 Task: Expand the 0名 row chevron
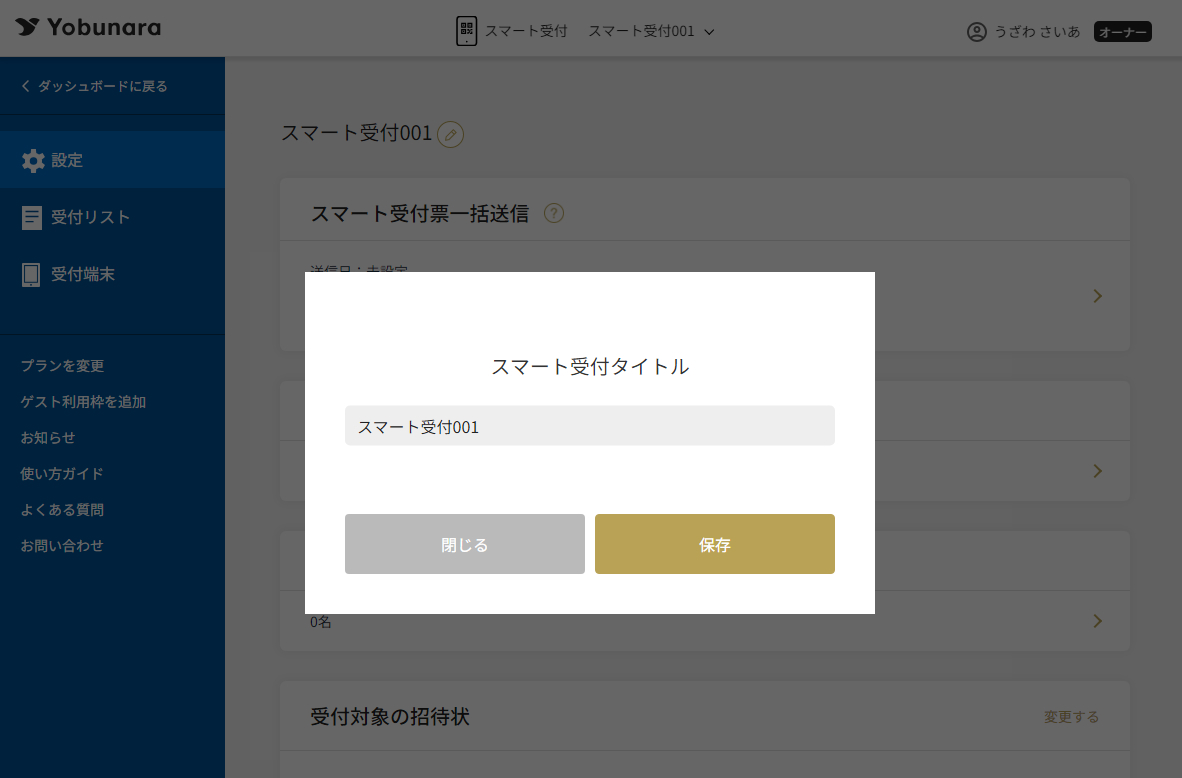coord(1098,620)
